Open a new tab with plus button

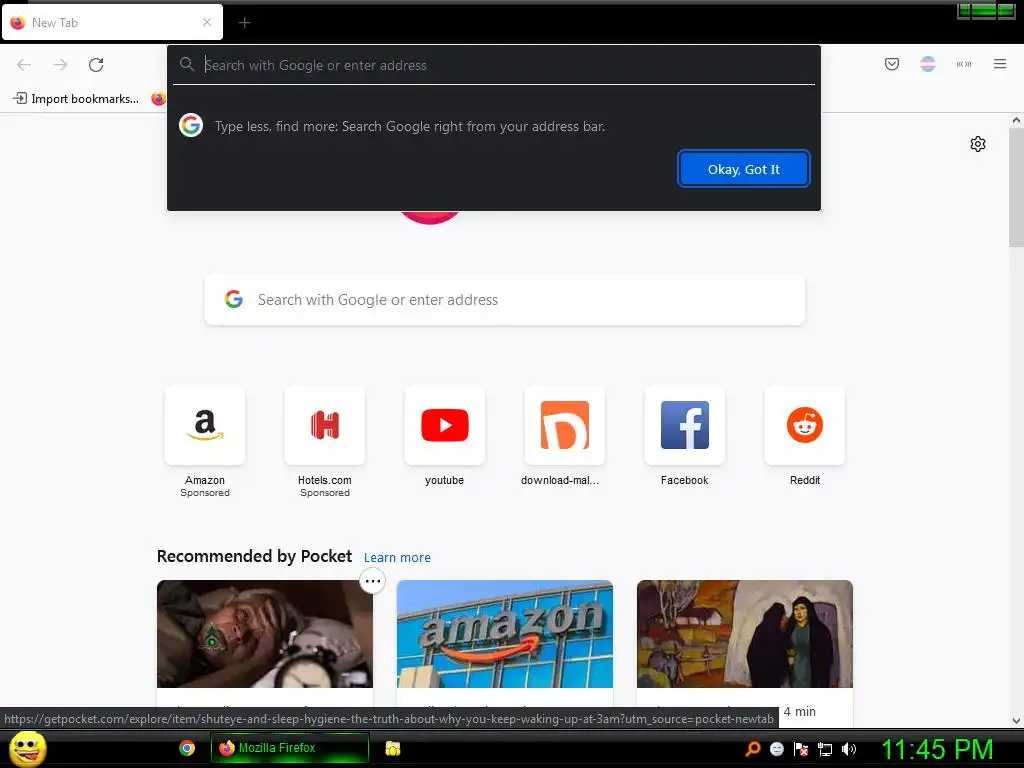244,23
